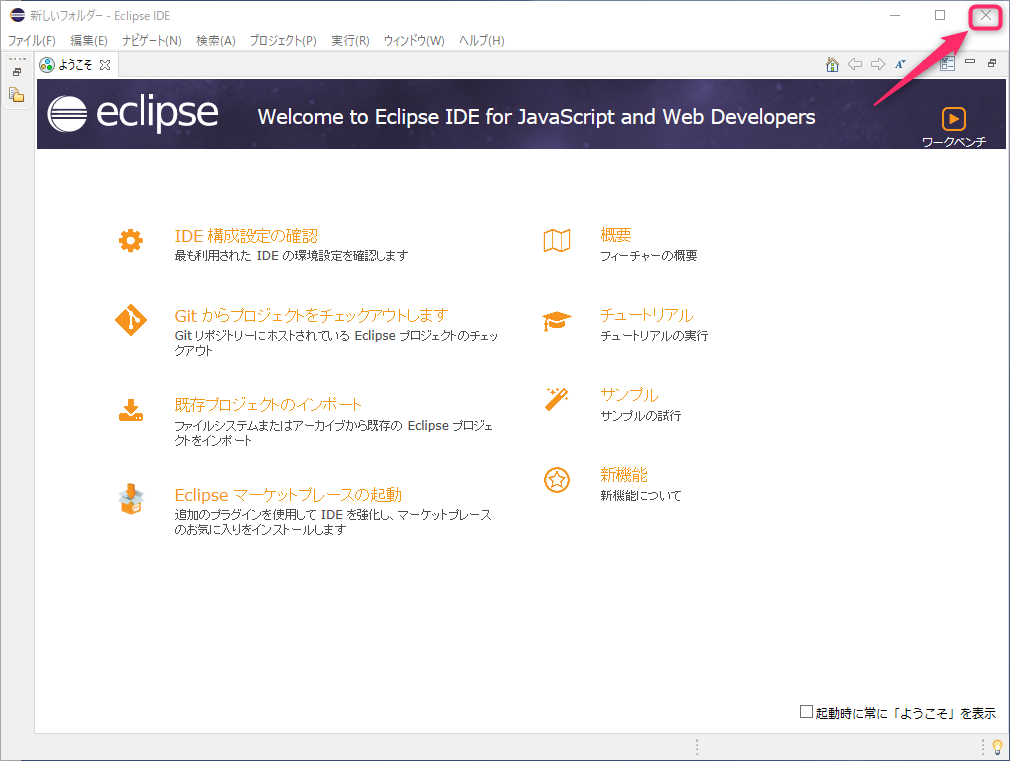Open the Customize Page checklist icon
The height and width of the screenshot is (761, 1010).
pos(947,63)
